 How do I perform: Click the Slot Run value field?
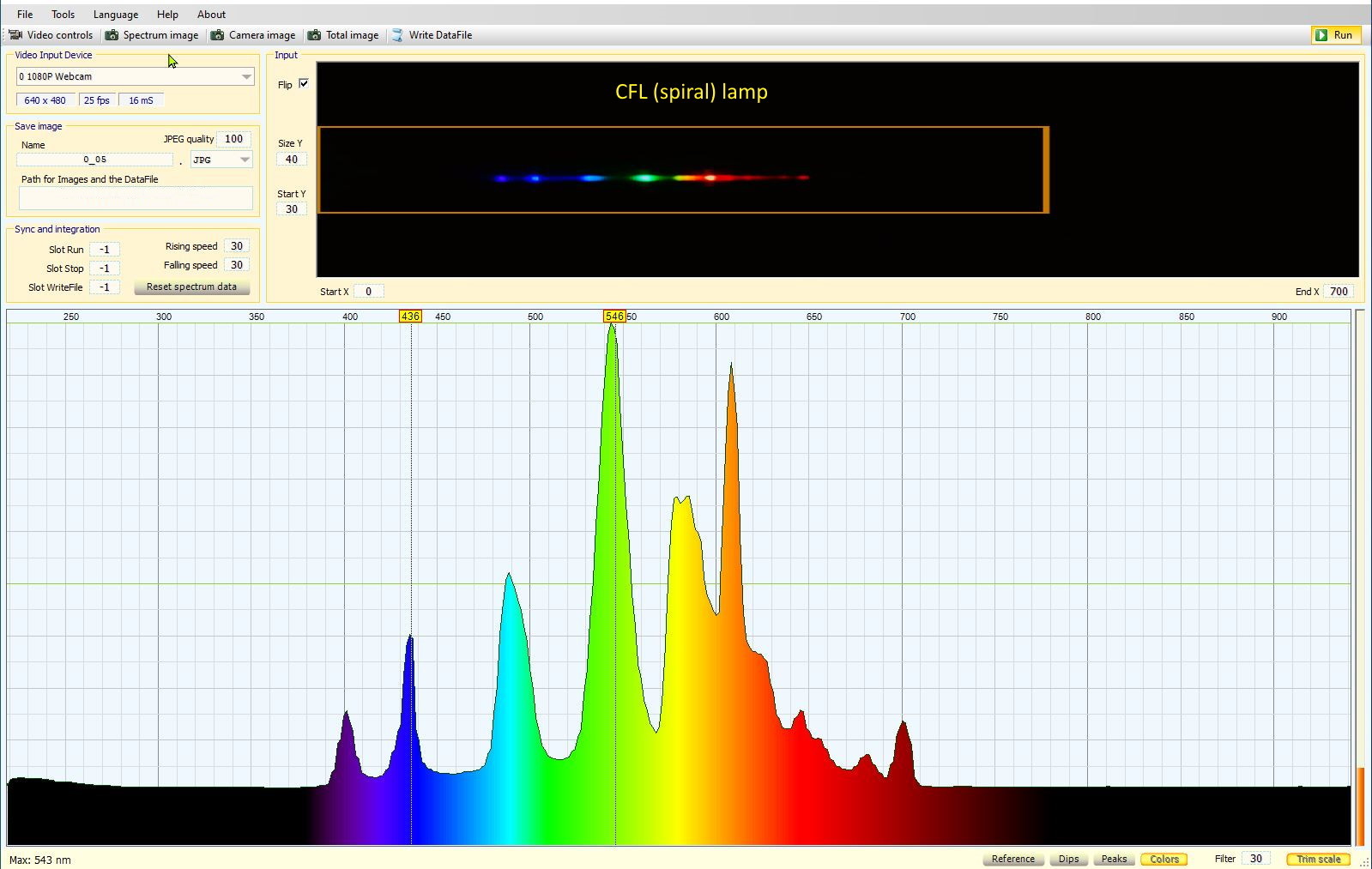[104, 250]
